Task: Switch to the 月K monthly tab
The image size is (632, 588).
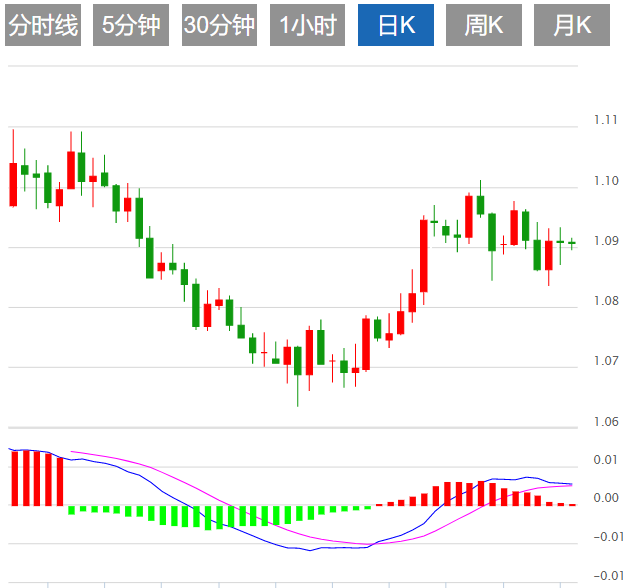Action: click(572, 25)
